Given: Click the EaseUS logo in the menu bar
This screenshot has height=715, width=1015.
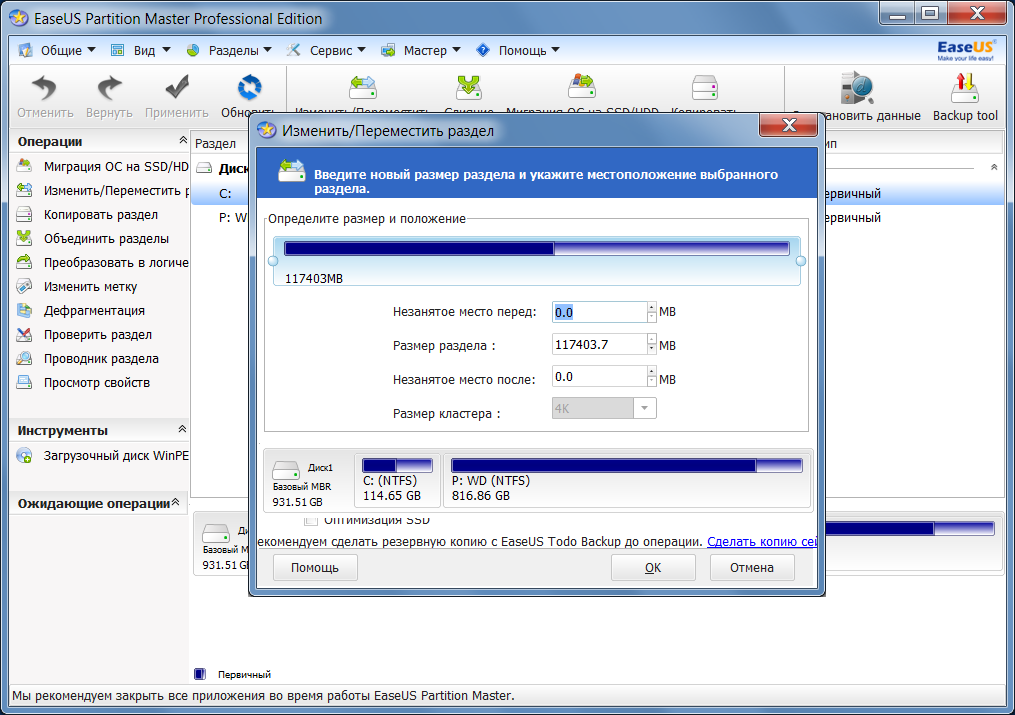Looking at the screenshot, I should [x=965, y=50].
